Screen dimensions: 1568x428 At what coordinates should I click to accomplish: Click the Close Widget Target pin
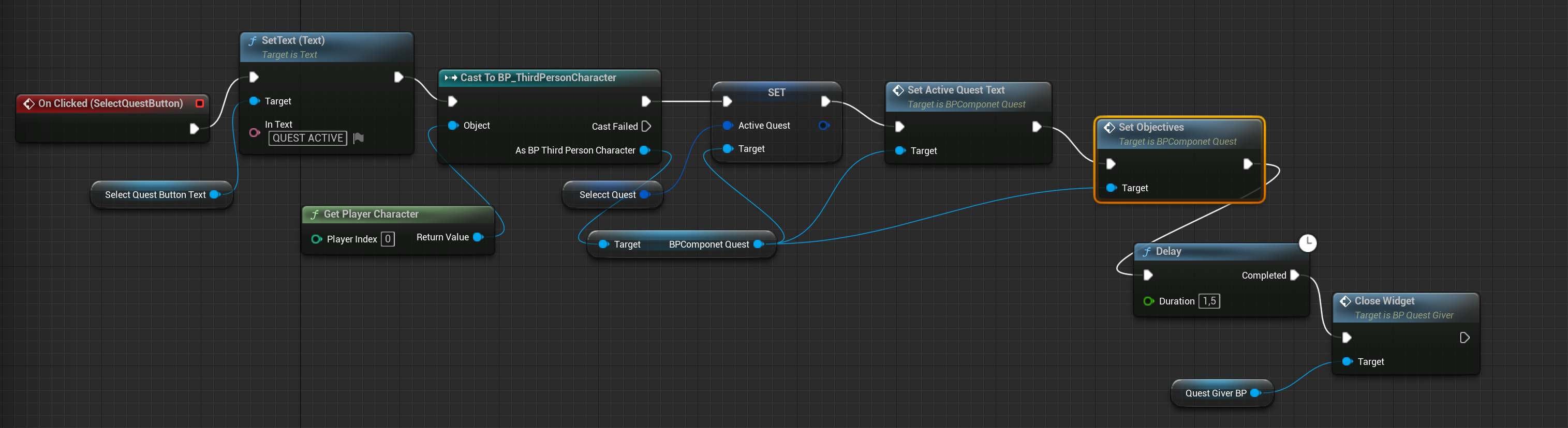[x=1347, y=362]
